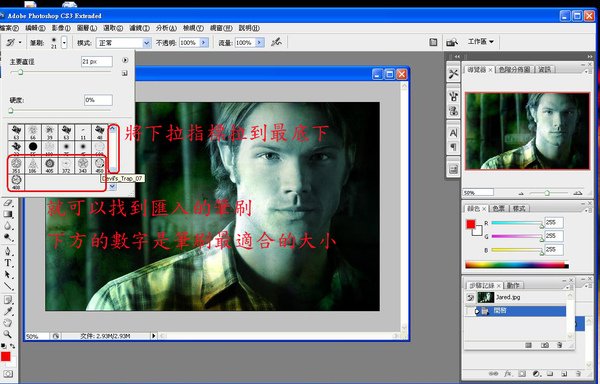The width and height of the screenshot is (600, 384).
Task: Launch Bridge from options bar icon
Action: [x=452, y=42]
